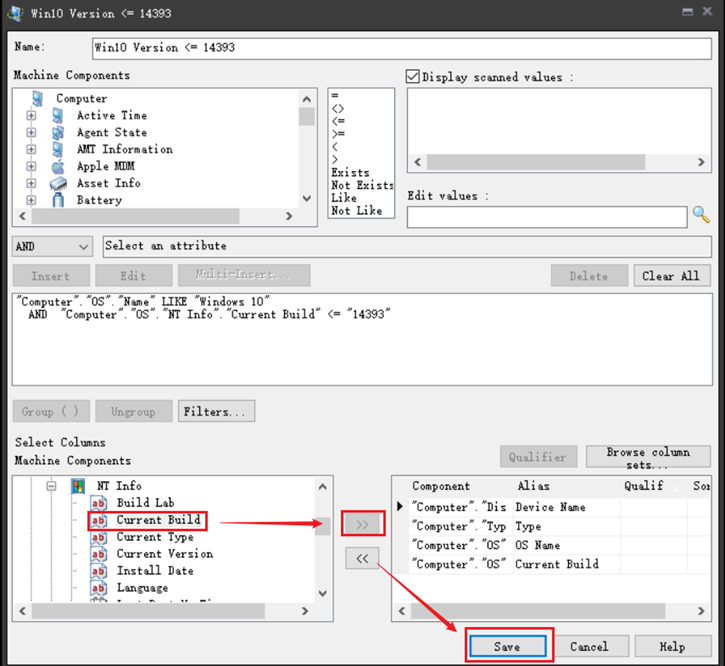Expand the Active Time tree node

pos(31,115)
